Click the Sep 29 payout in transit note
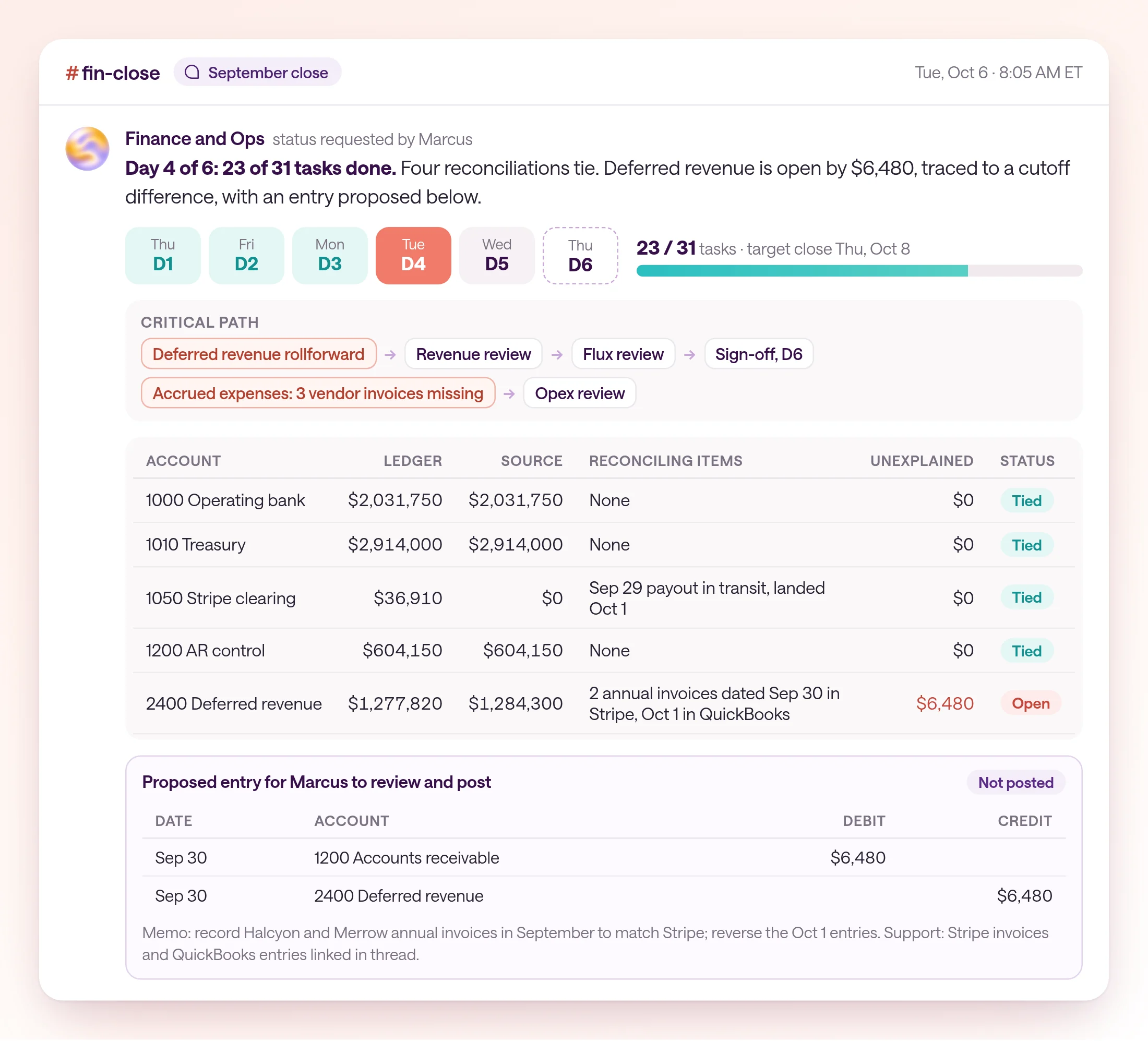This screenshot has height=1041, width=1148. 707,598
